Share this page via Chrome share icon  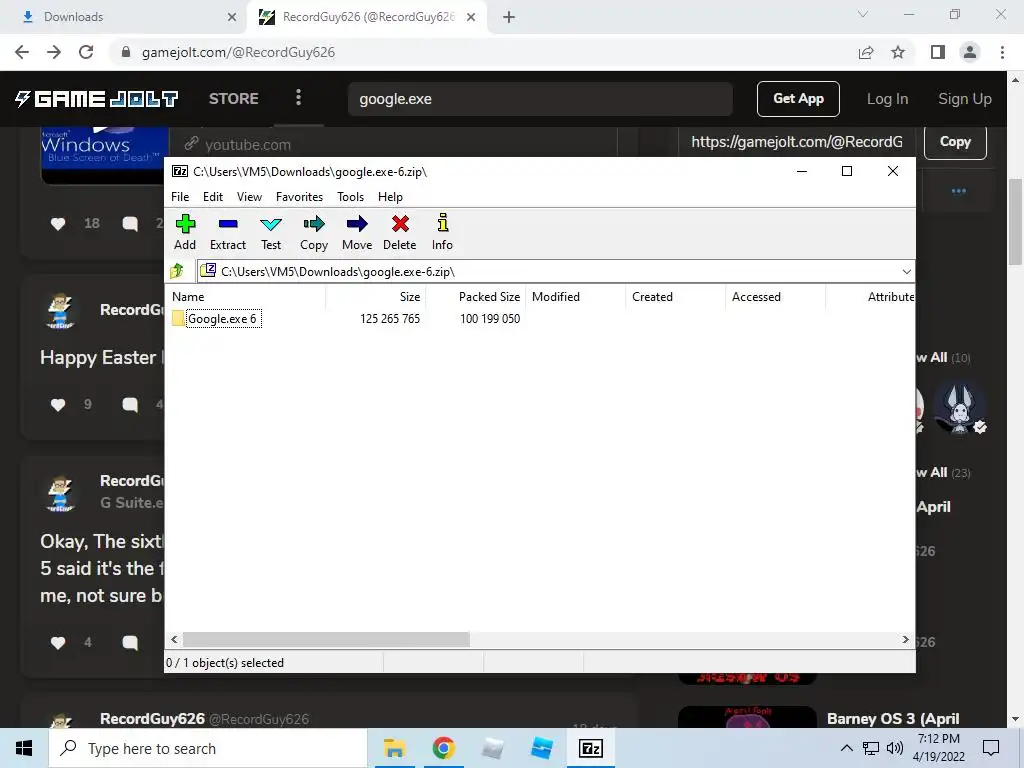866,52
